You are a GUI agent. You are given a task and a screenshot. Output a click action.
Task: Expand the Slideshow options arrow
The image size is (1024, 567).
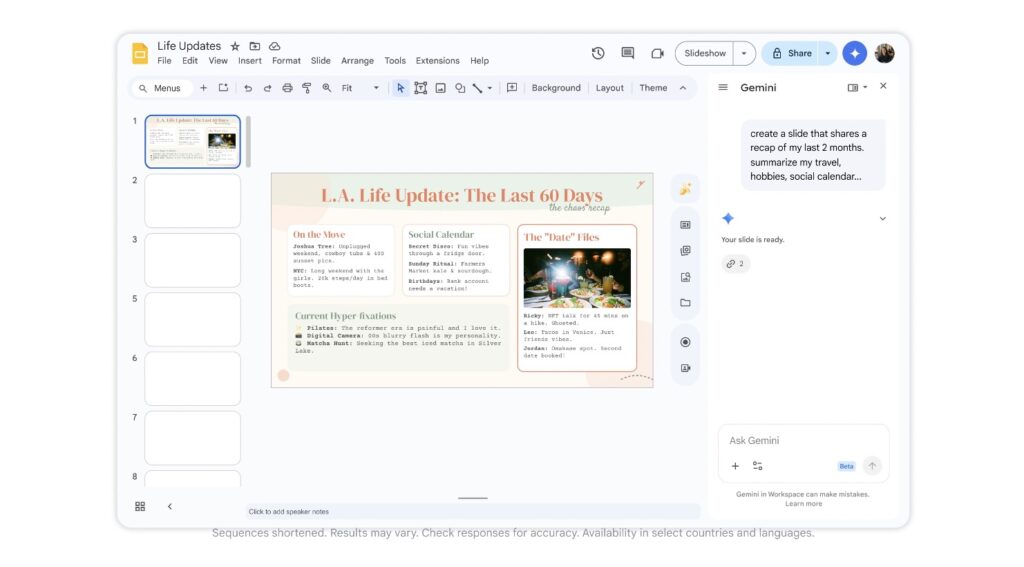744,53
